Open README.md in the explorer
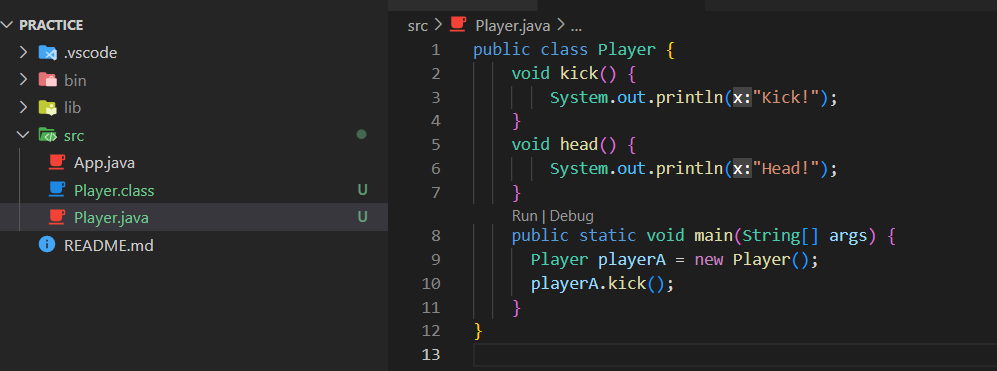997x371 pixels. pos(109,245)
